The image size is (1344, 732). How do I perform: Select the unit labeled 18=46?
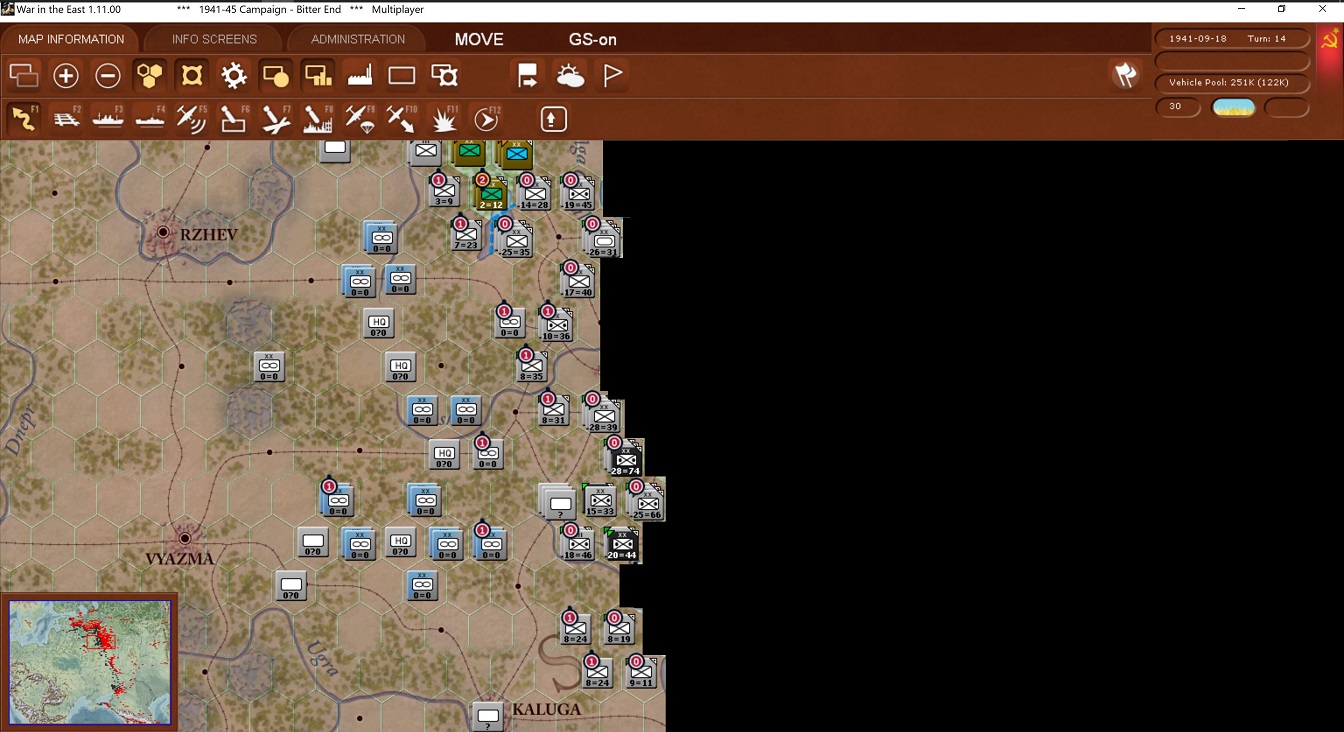pyautogui.click(x=578, y=544)
